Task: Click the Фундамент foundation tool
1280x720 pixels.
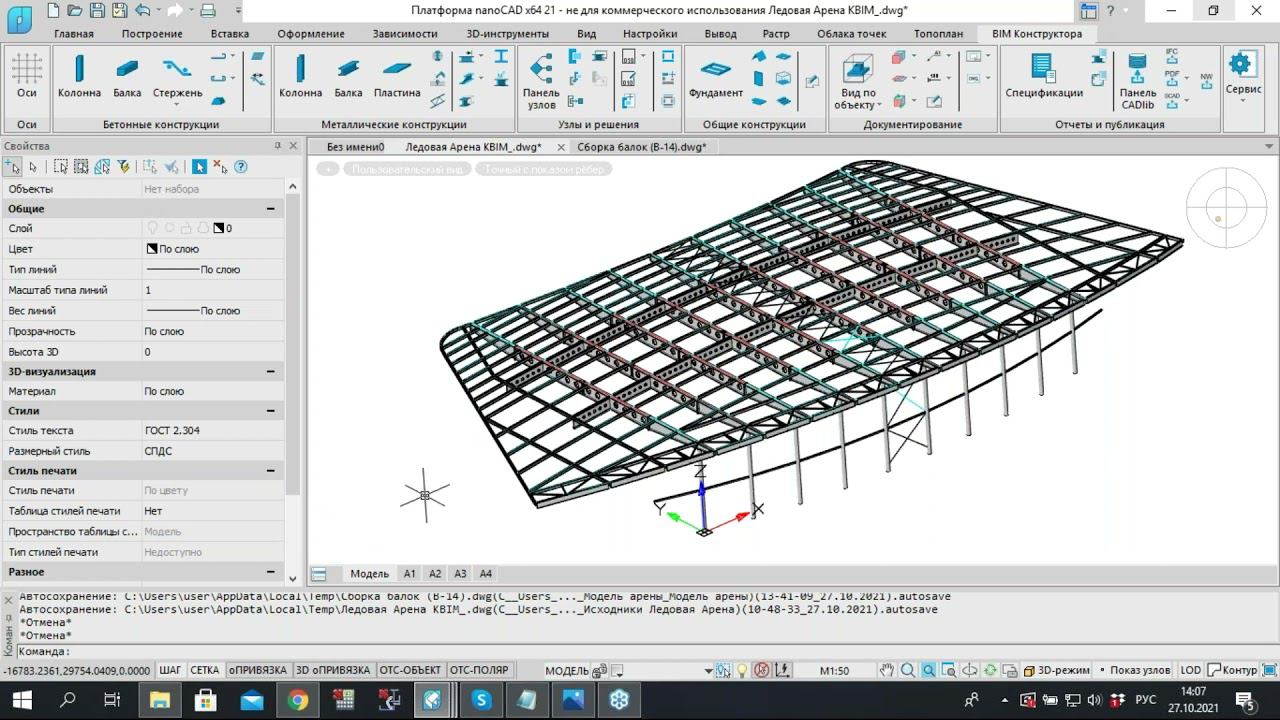Action: [715, 76]
